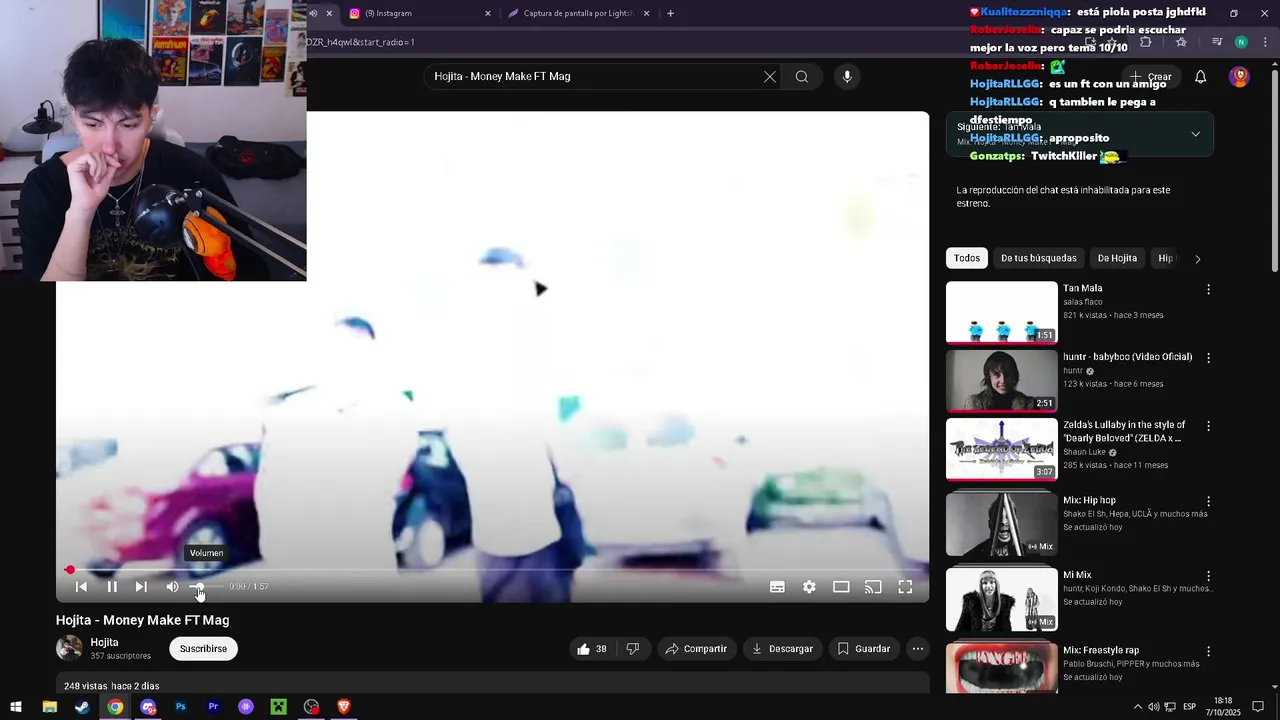Dislike the video with thumbs down
The image size is (1280, 720).
click(x=632, y=649)
